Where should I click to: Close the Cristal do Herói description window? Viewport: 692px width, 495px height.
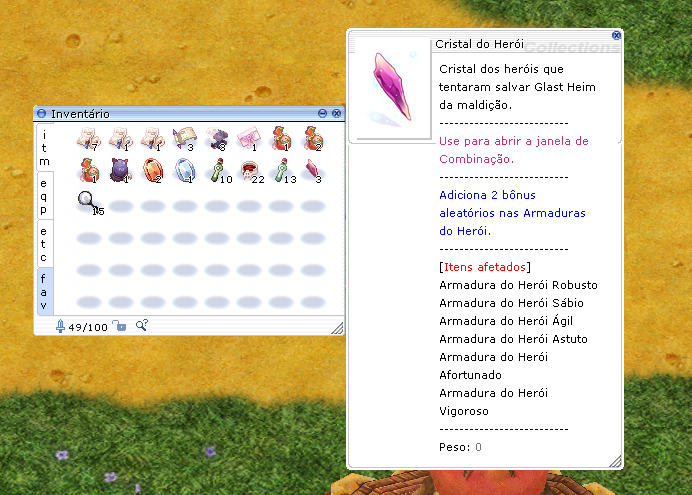(x=616, y=35)
